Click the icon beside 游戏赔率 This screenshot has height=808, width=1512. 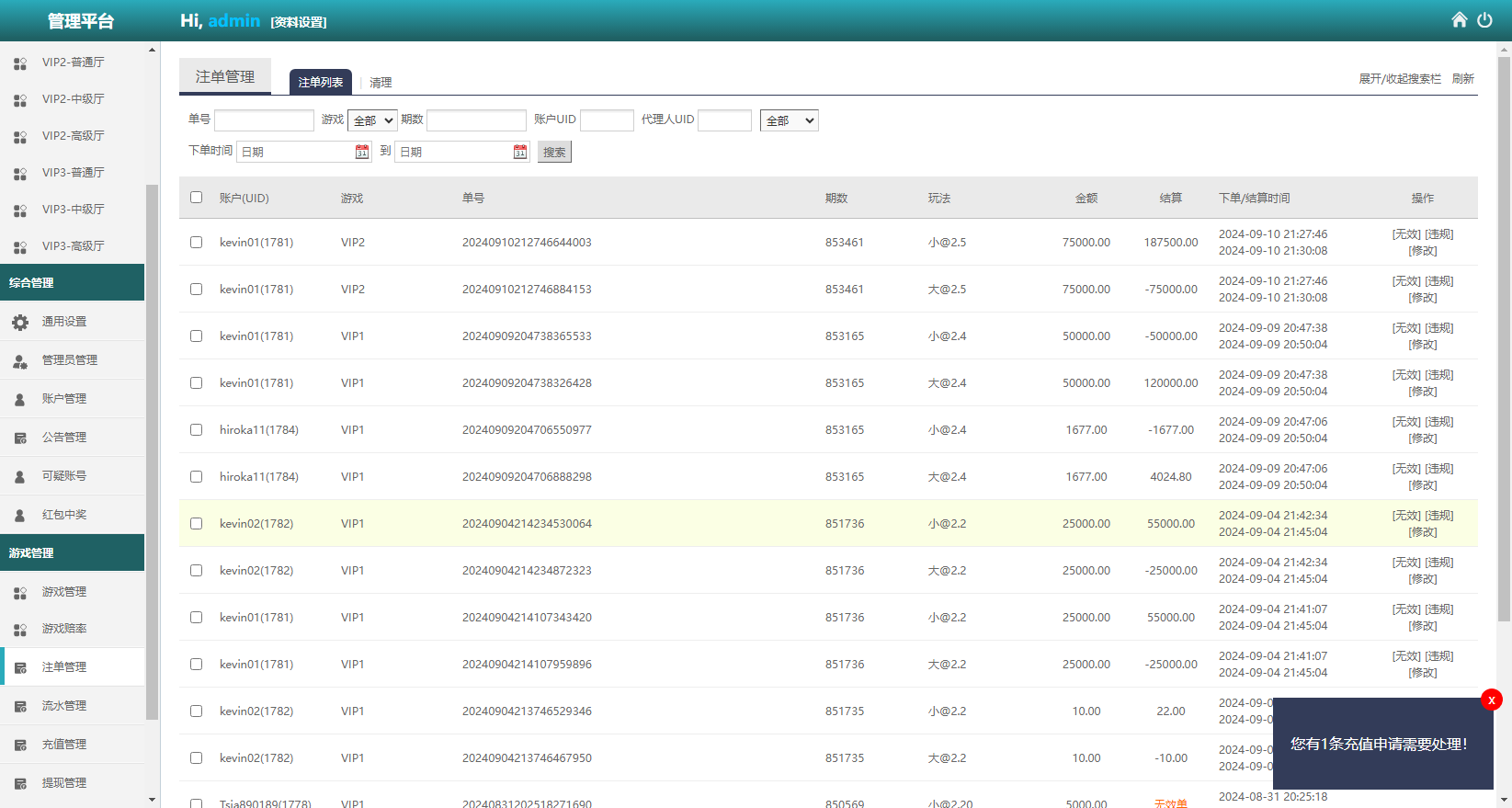(x=20, y=629)
